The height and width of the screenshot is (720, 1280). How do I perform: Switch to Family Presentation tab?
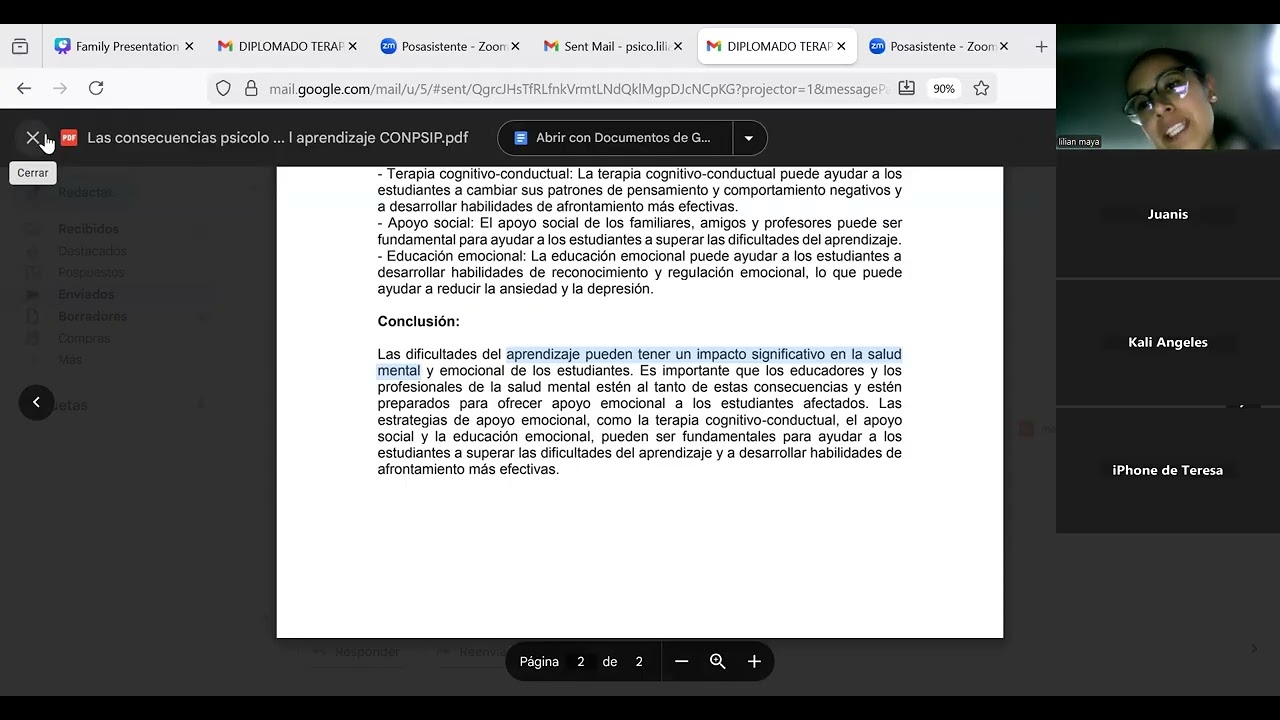125,46
